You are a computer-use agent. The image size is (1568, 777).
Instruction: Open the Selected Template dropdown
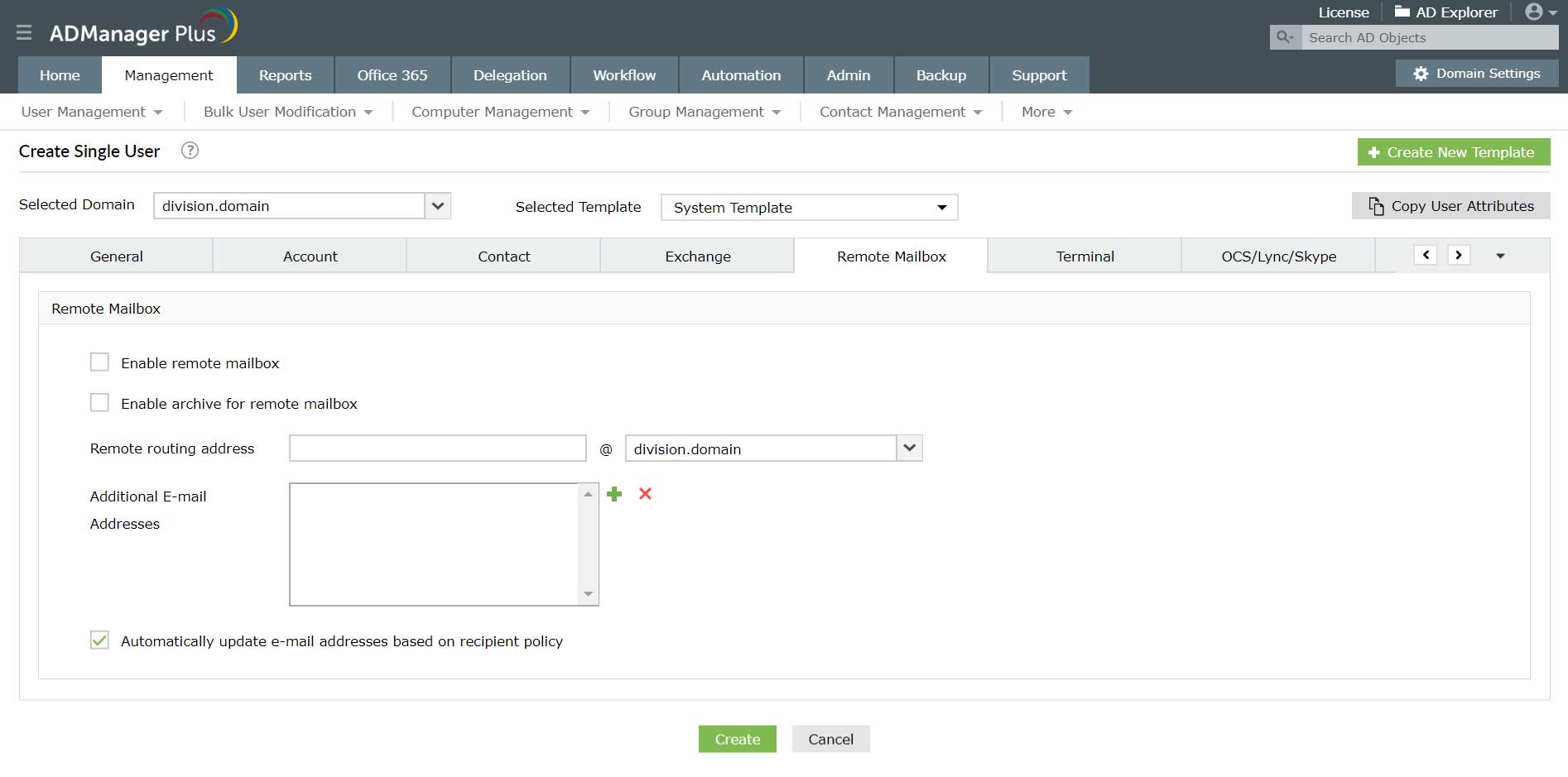(x=810, y=208)
